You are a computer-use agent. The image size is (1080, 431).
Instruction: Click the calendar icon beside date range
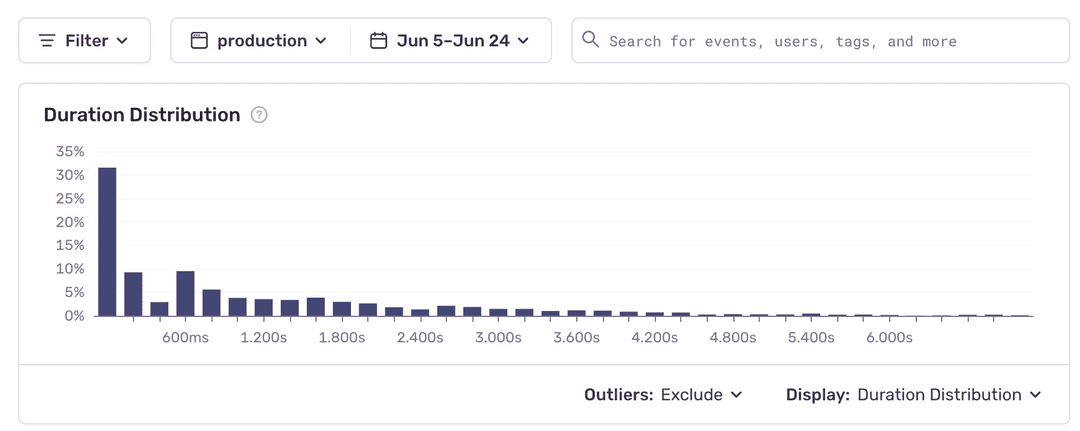[378, 41]
